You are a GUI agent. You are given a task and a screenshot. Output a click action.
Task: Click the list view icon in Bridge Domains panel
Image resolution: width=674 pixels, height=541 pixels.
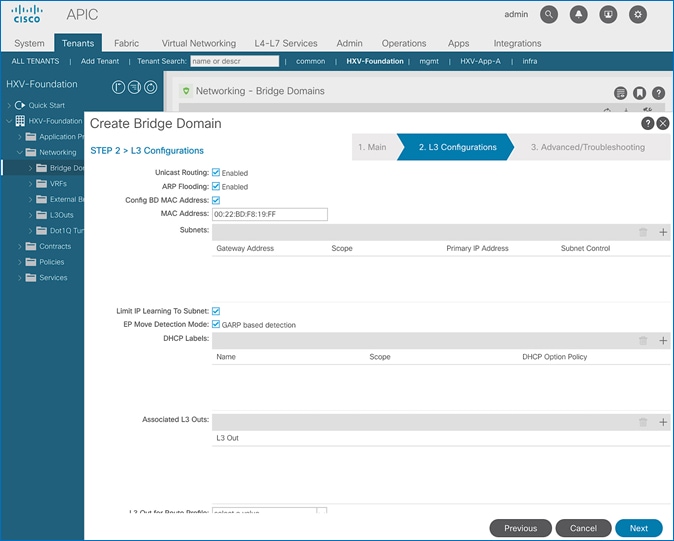[620, 93]
